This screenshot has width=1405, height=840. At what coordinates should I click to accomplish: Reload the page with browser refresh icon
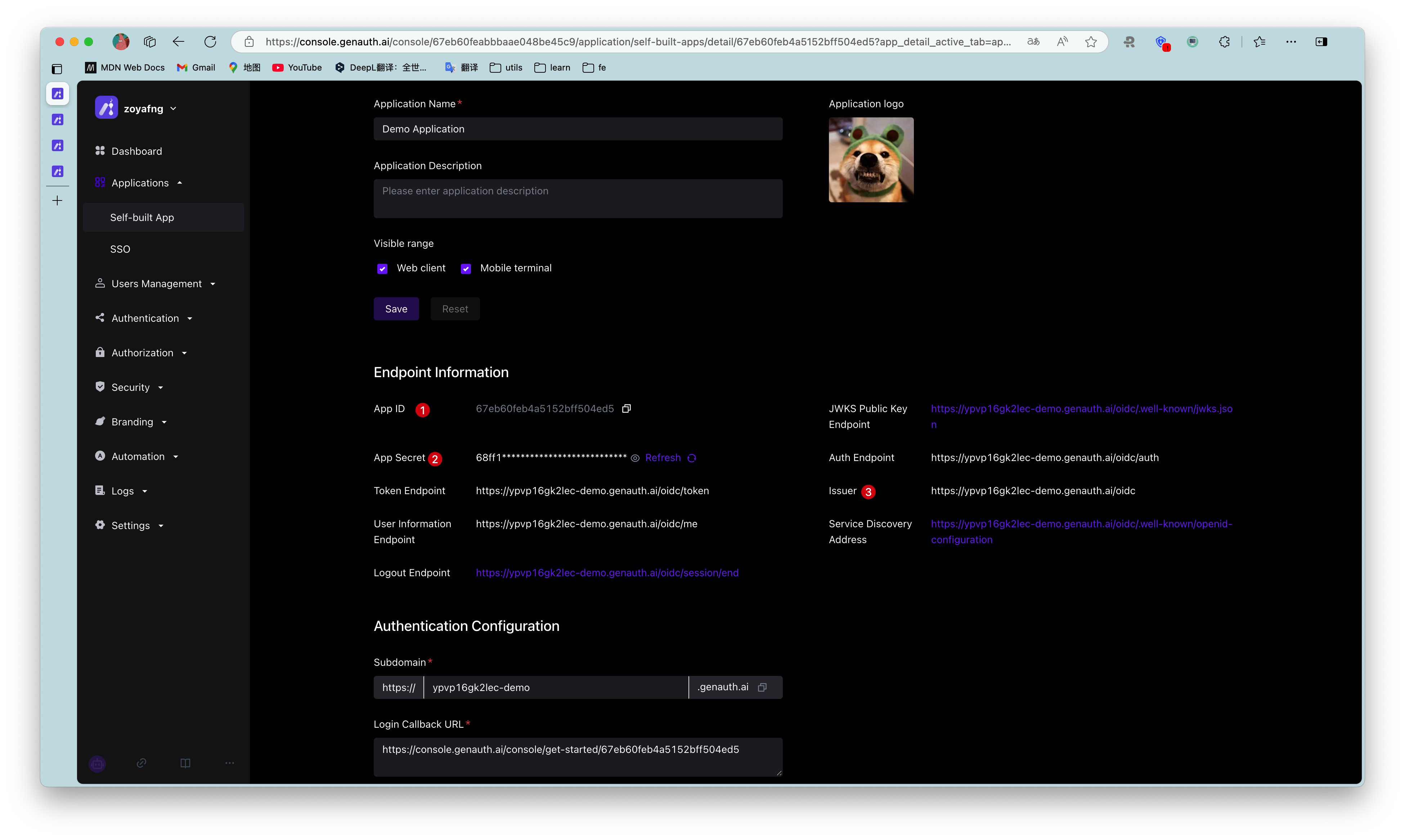click(210, 42)
